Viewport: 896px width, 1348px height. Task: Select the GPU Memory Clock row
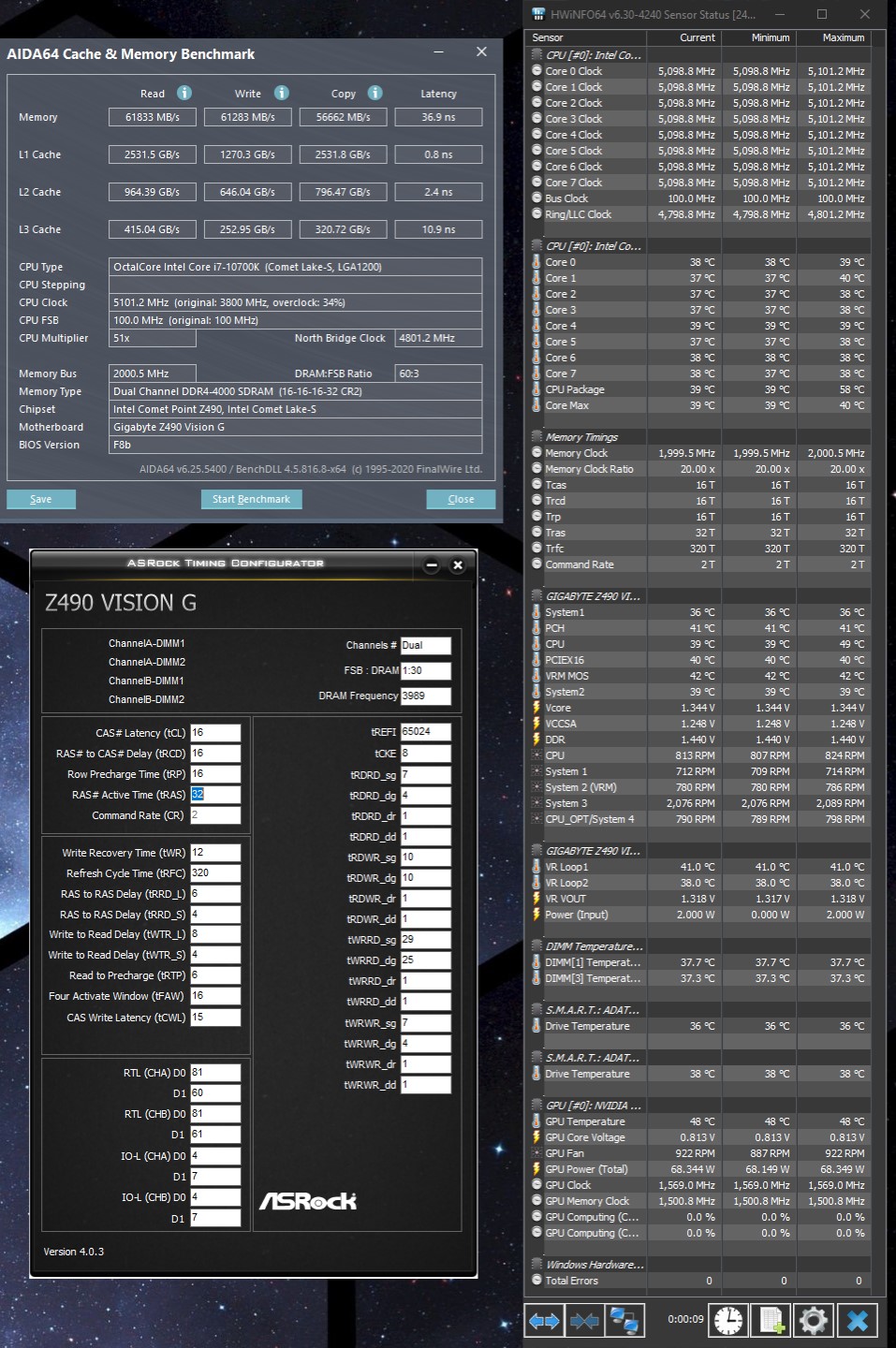point(698,1201)
